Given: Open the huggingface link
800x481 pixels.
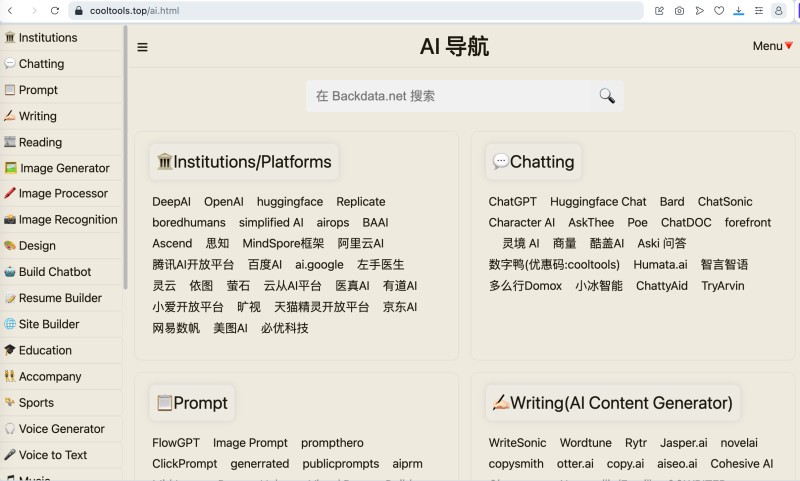Looking at the screenshot, I should [x=290, y=201].
